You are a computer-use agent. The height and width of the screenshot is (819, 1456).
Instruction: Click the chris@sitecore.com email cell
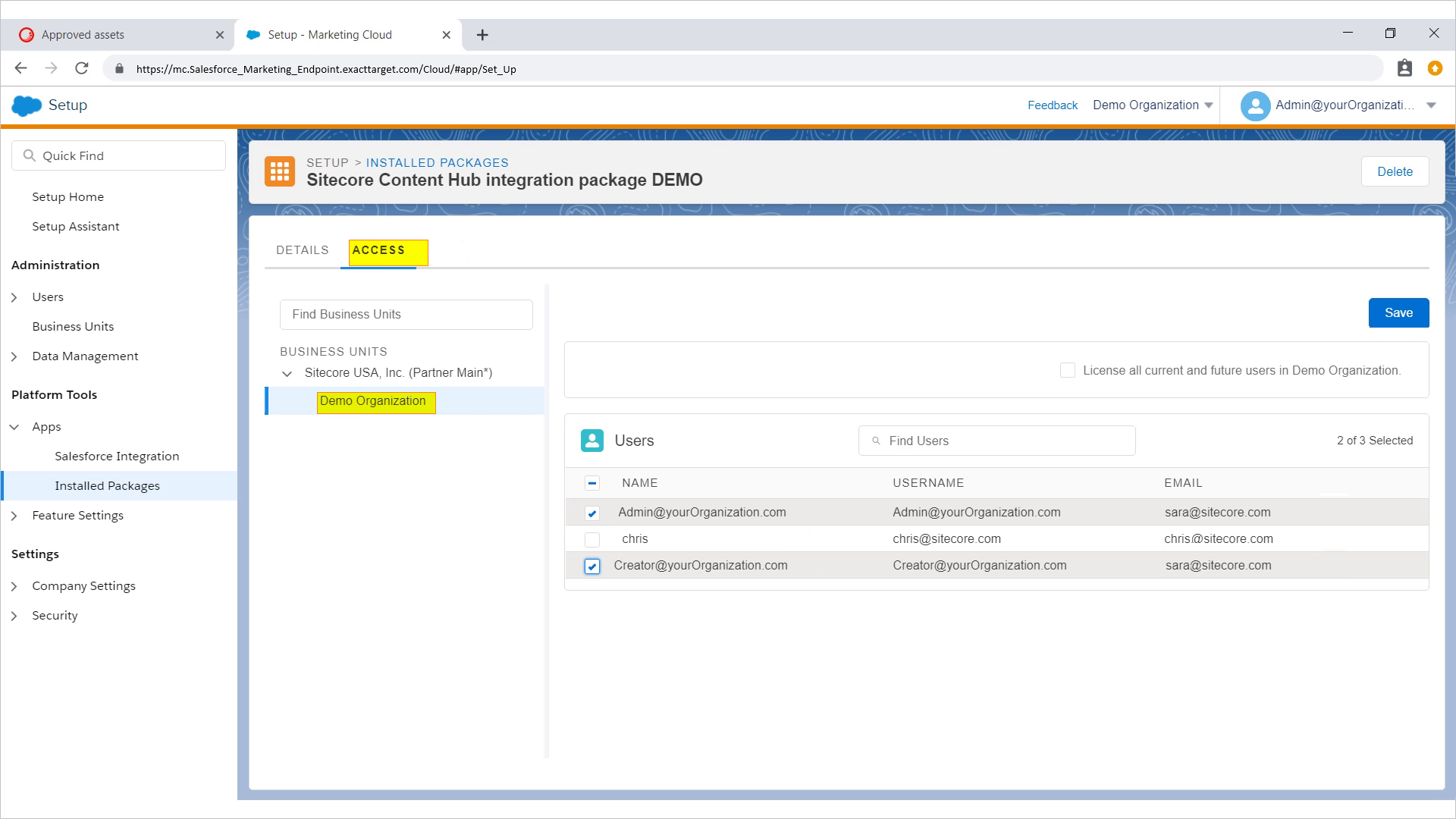1219,539
